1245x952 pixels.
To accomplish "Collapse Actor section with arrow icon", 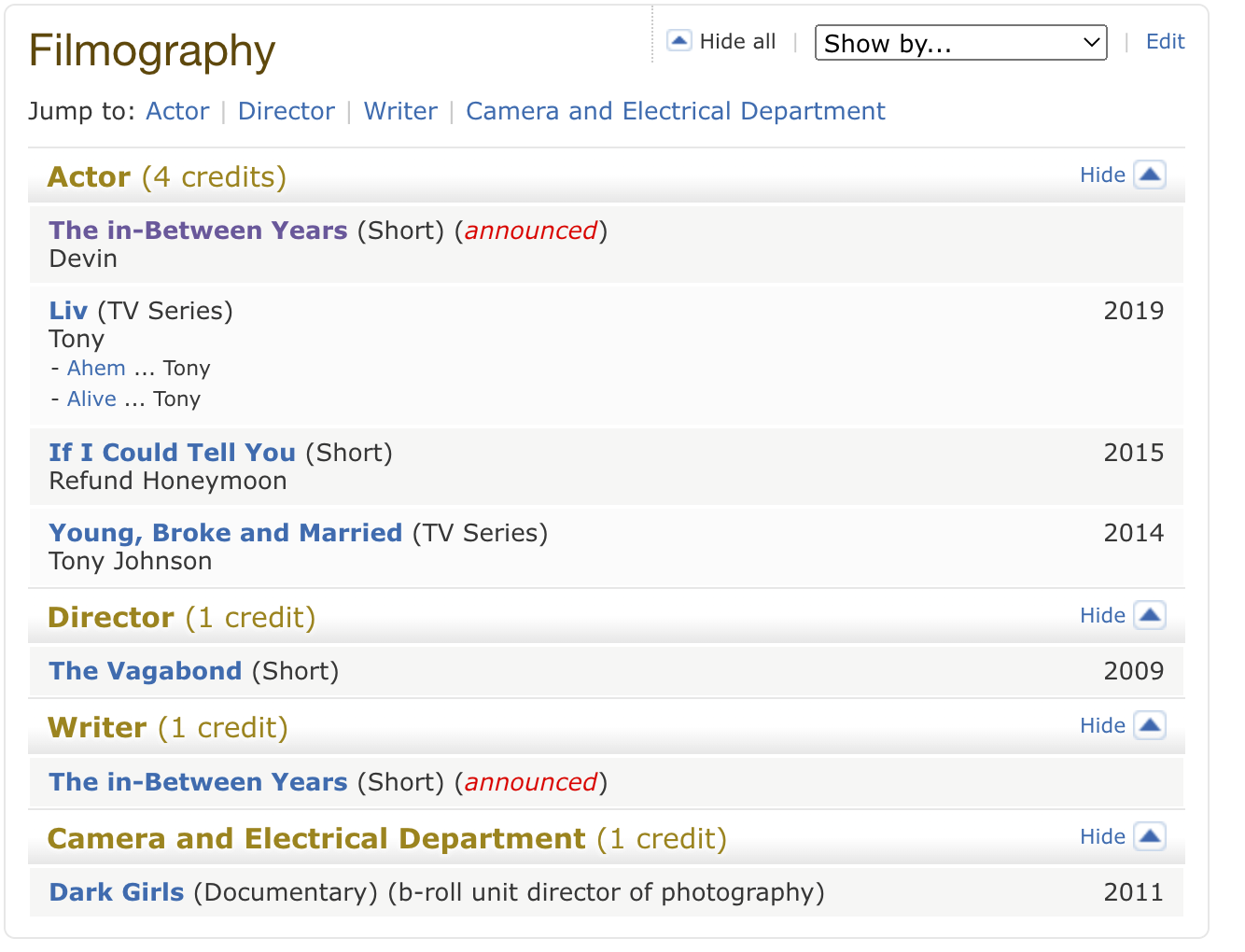I will (1150, 175).
